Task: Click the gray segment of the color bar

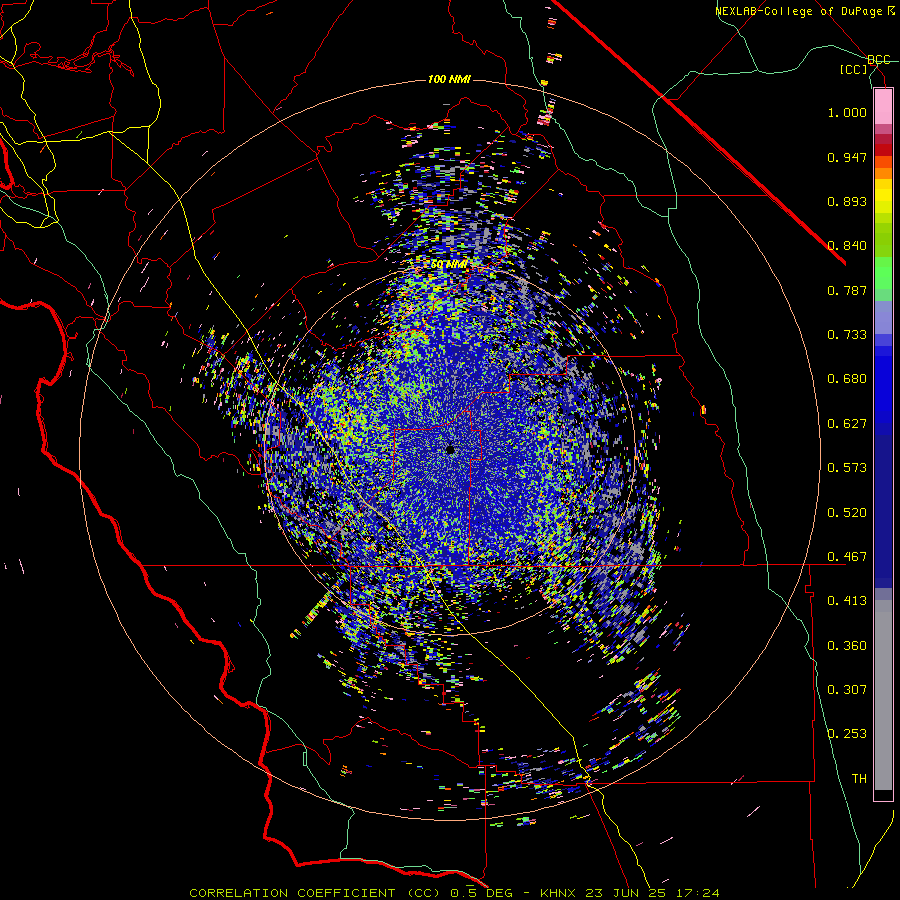Action: coord(883,695)
